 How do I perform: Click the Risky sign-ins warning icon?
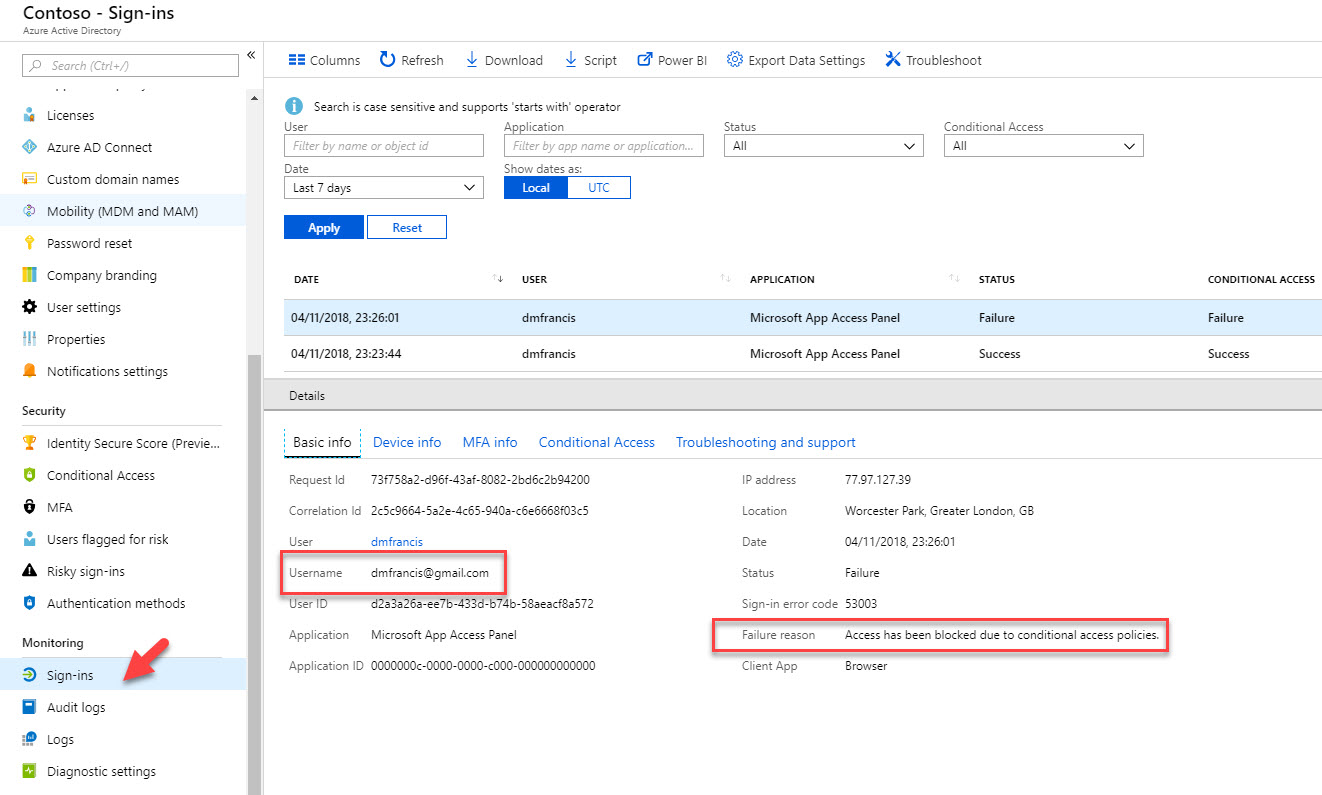click(29, 571)
